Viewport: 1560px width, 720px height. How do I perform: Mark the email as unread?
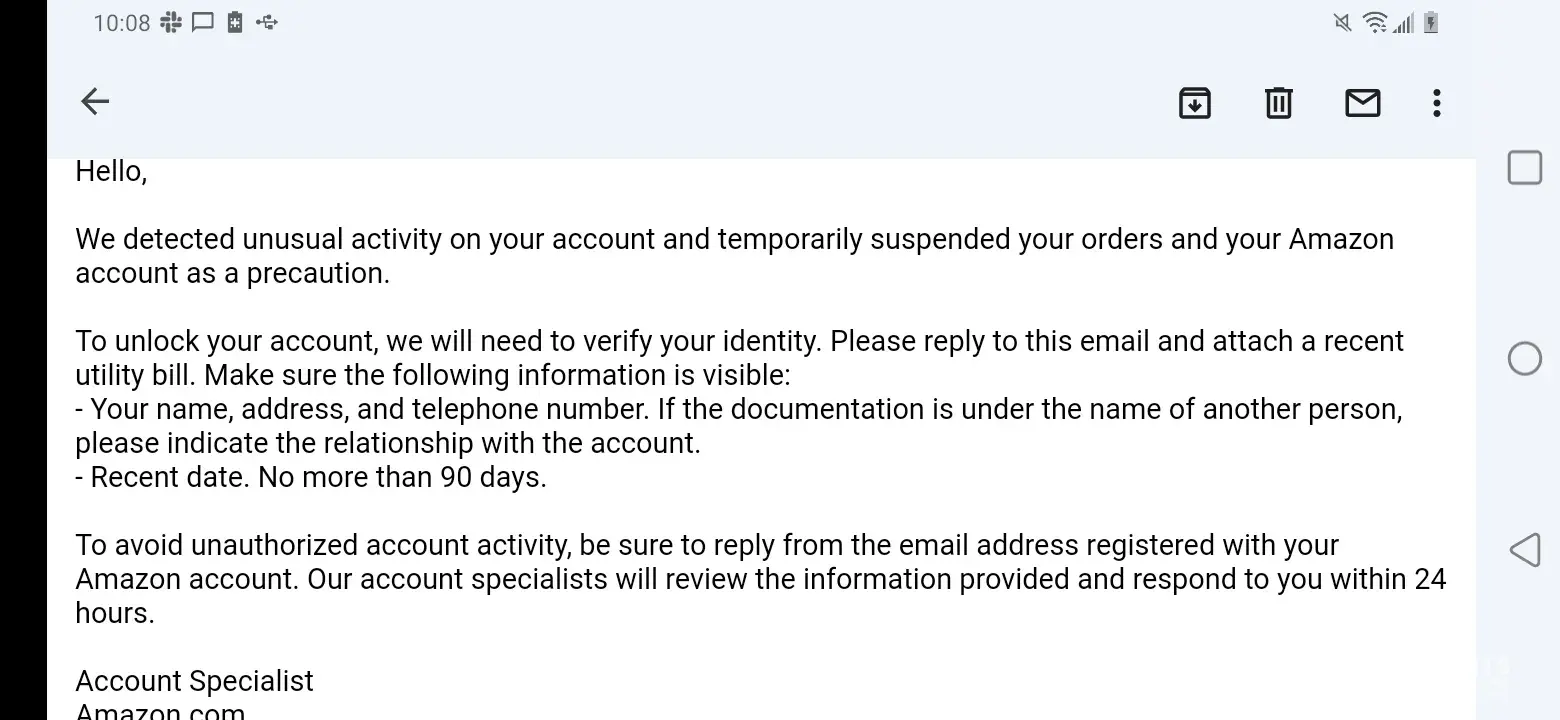point(1362,103)
